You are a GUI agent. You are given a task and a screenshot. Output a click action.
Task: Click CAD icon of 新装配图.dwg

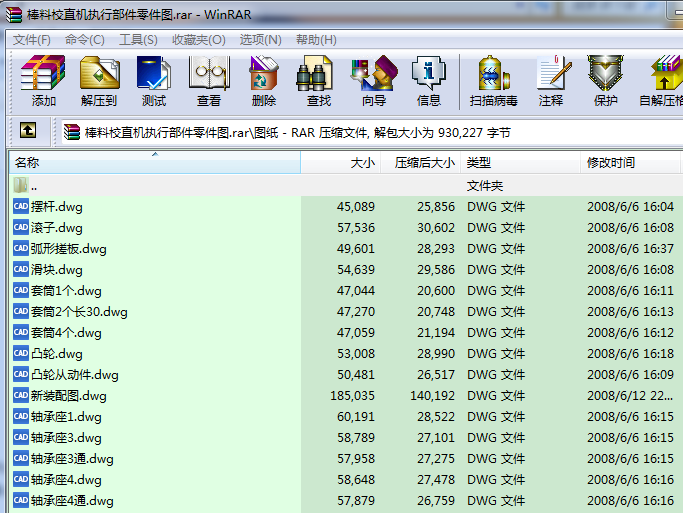[x=20, y=395]
